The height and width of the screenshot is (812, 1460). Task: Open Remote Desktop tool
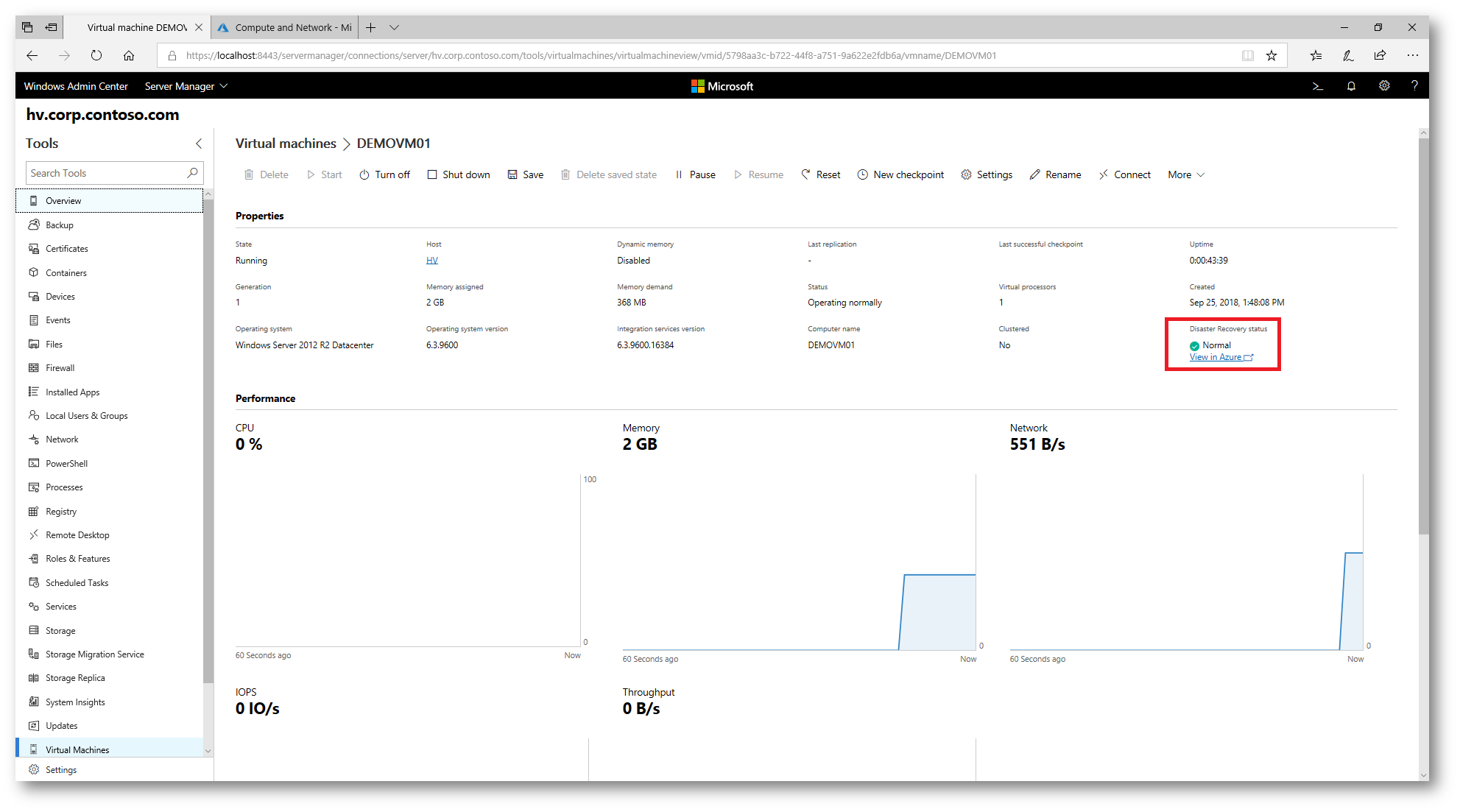point(110,535)
